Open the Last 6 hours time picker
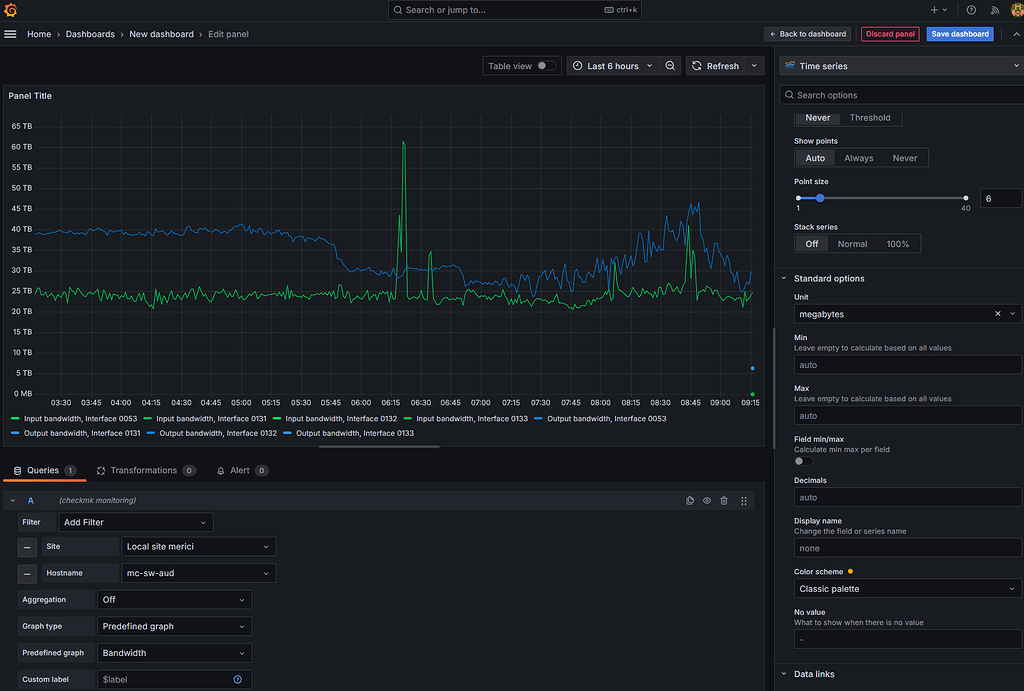 [607, 65]
